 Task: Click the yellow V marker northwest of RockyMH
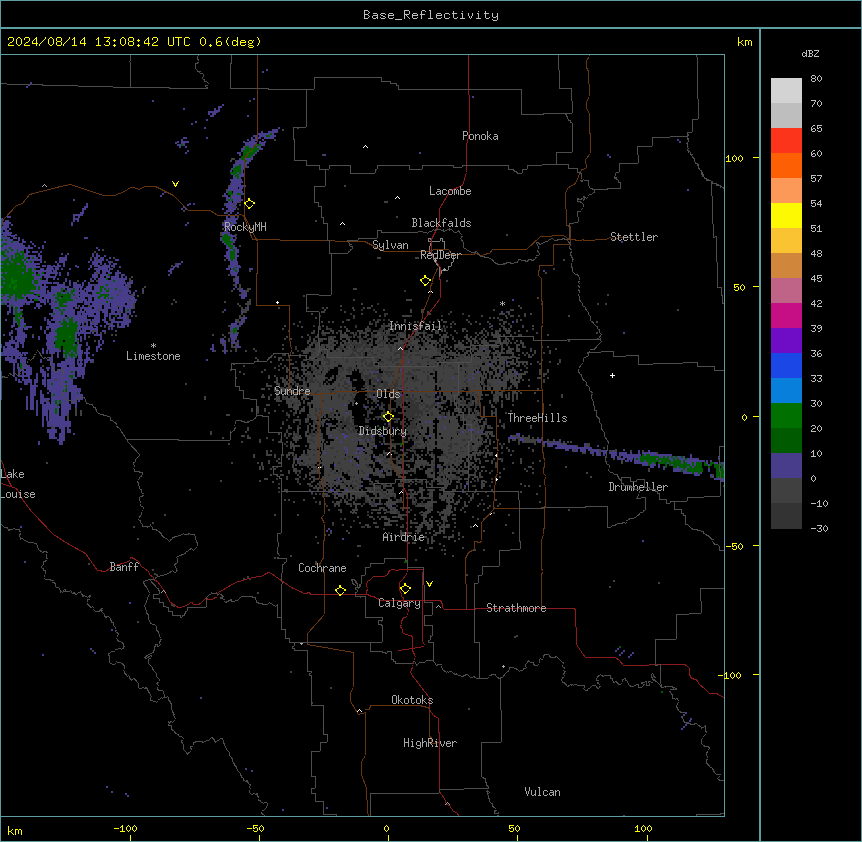click(175, 184)
